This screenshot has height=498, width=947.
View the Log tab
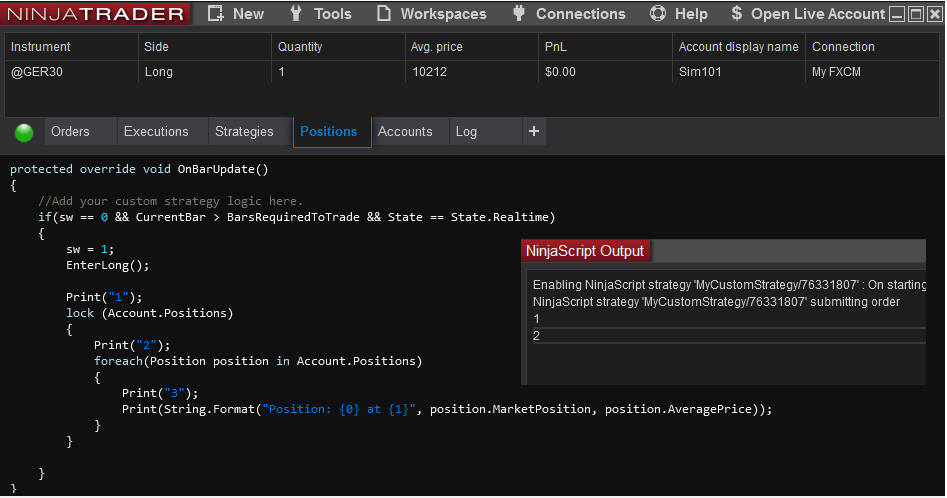click(x=466, y=131)
